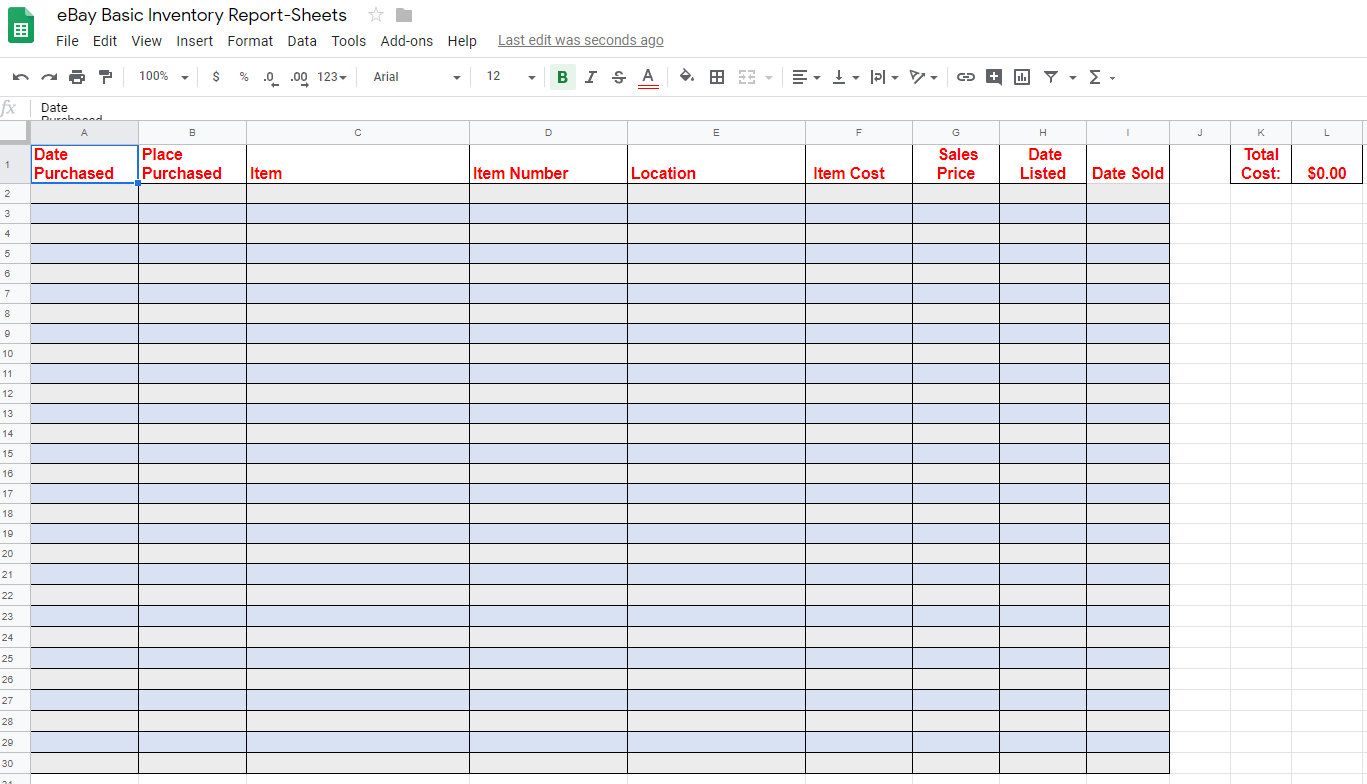Image resolution: width=1367 pixels, height=784 pixels.
Task: Click the Undo arrow icon
Action: click(x=21, y=77)
